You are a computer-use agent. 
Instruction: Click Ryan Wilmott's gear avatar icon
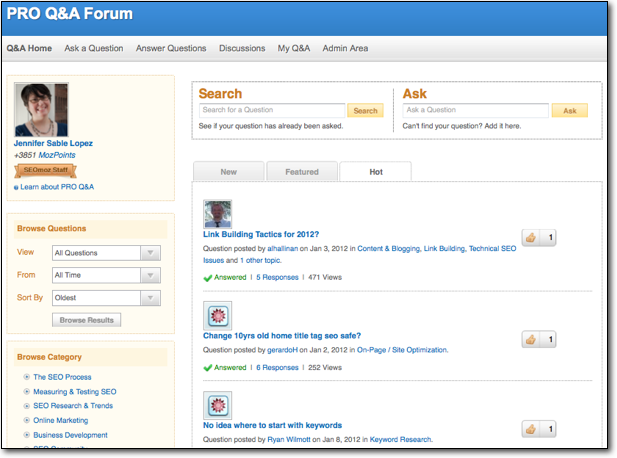(217, 405)
